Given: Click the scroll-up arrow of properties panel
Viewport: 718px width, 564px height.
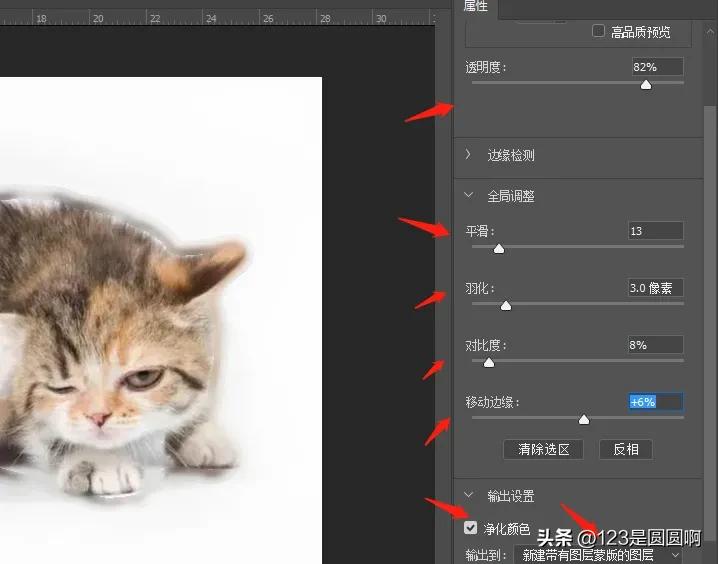Looking at the screenshot, I should pyautogui.click(x=710, y=31).
